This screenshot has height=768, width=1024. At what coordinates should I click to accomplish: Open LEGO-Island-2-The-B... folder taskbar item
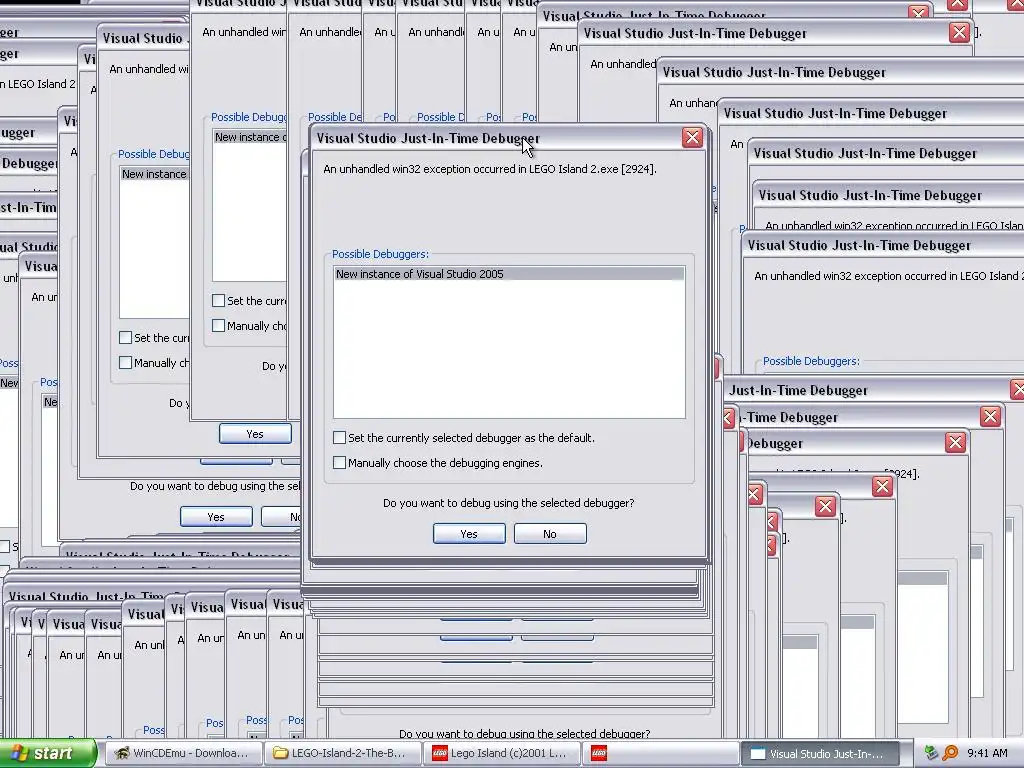point(342,753)
